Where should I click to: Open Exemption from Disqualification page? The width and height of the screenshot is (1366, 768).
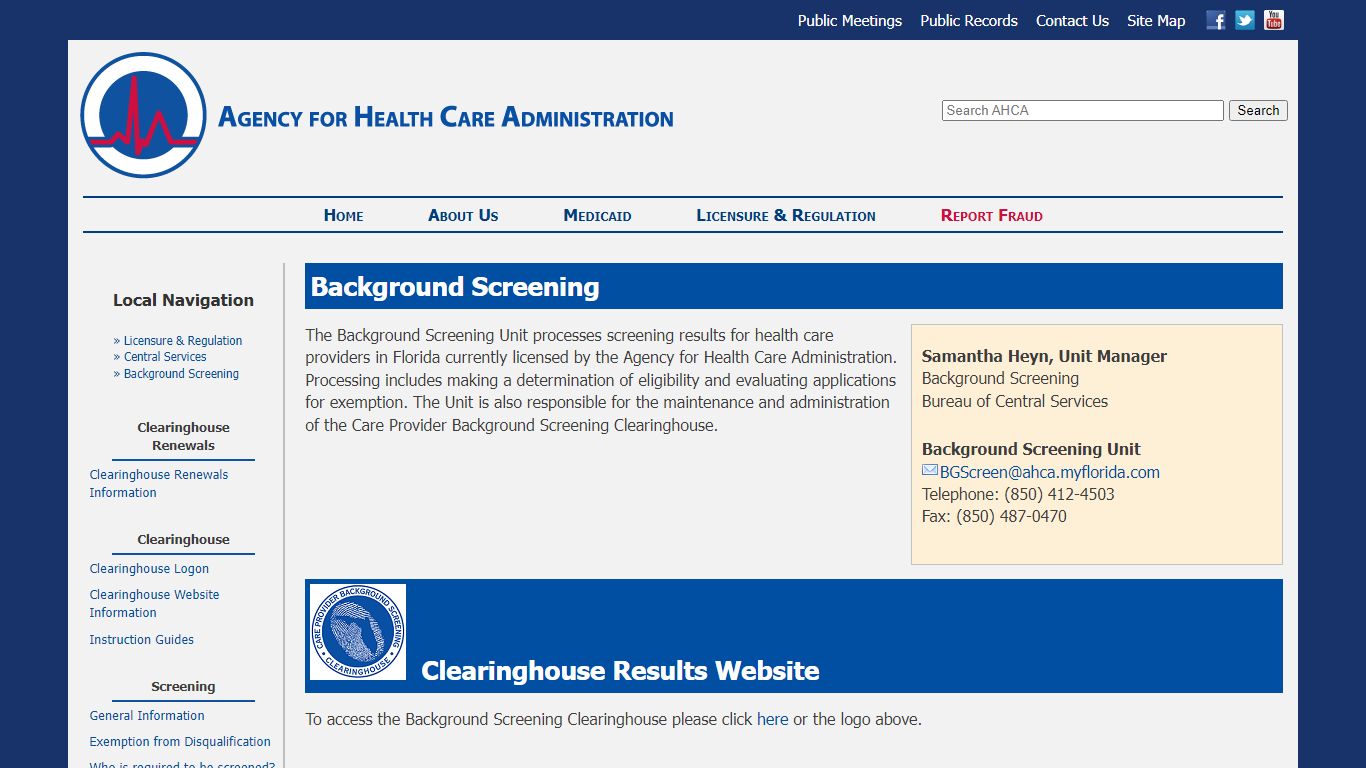click(180, 741)
